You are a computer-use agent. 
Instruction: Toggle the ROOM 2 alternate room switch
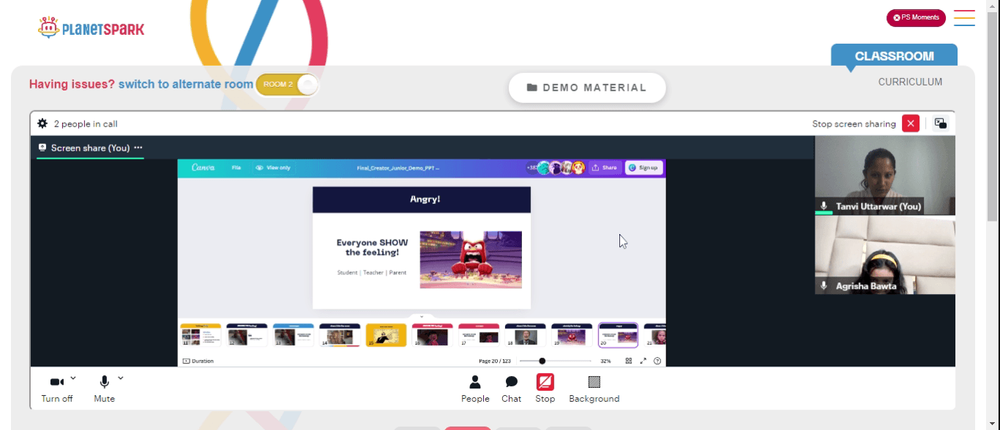tap(286, 85)
